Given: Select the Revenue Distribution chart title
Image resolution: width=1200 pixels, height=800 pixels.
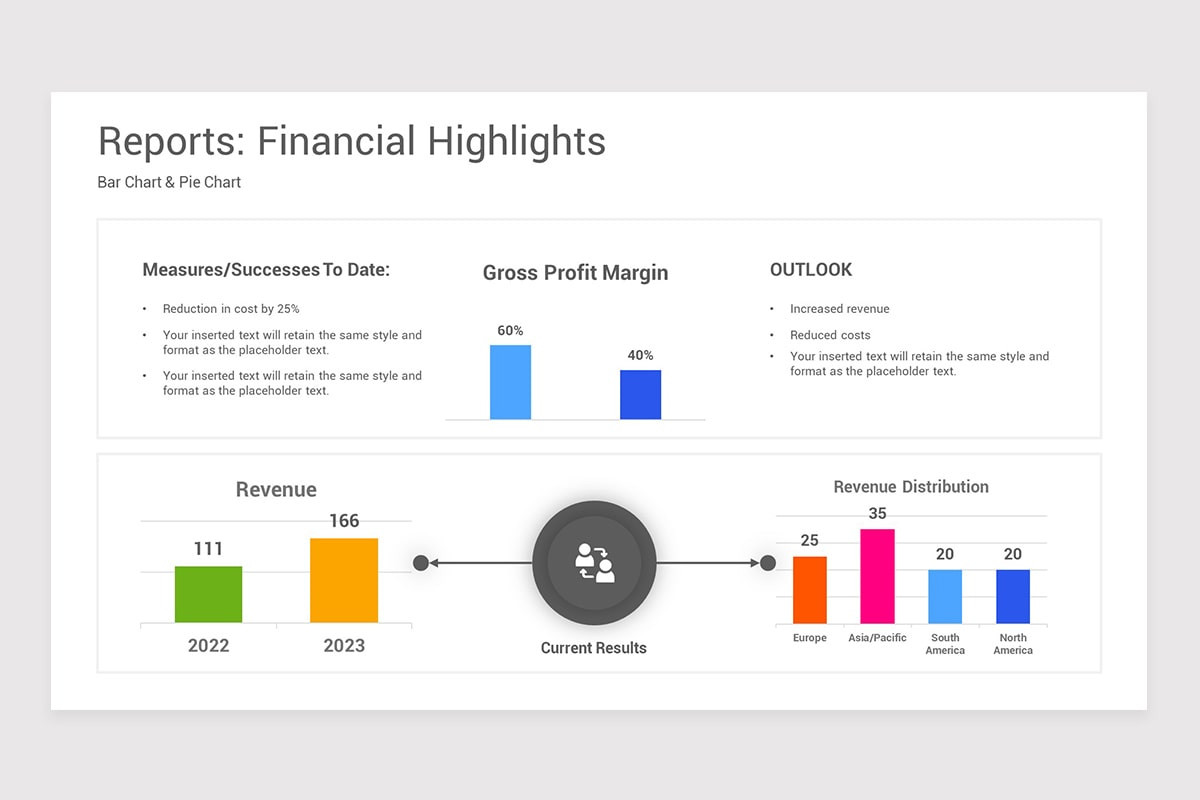Looking at the screenshot, I should pyautogui.click(x=911, y=487).
